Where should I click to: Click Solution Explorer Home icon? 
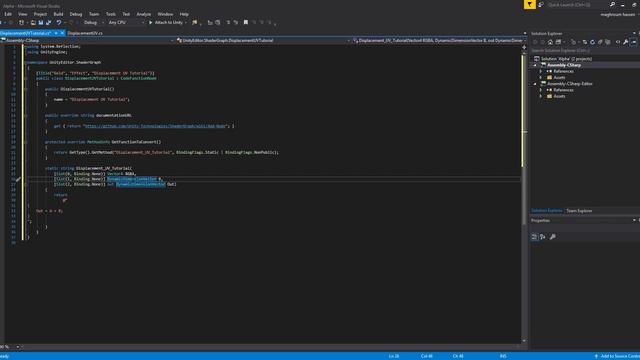[550, 42]
